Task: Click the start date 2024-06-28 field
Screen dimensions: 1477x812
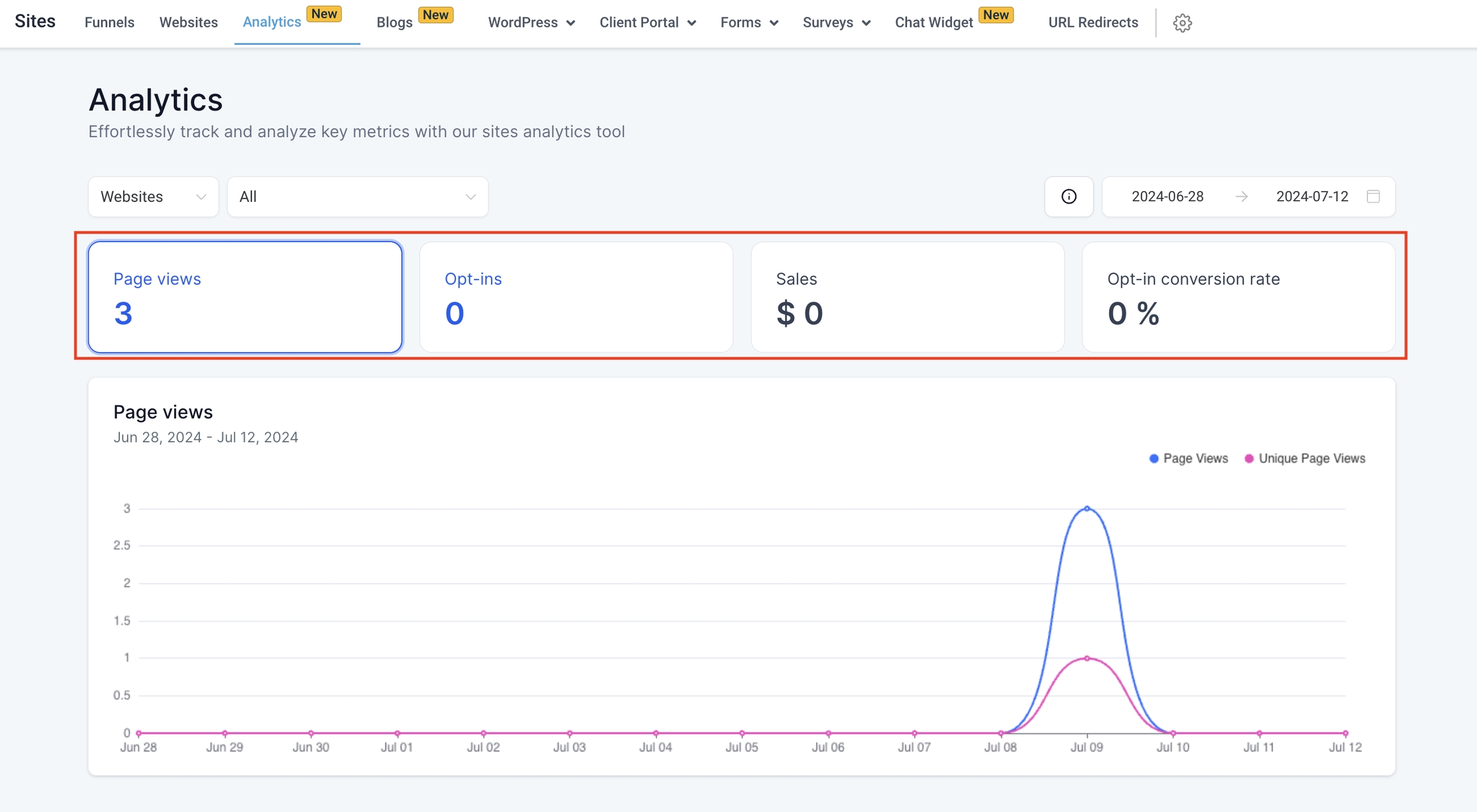Action: pos(1167,197)
